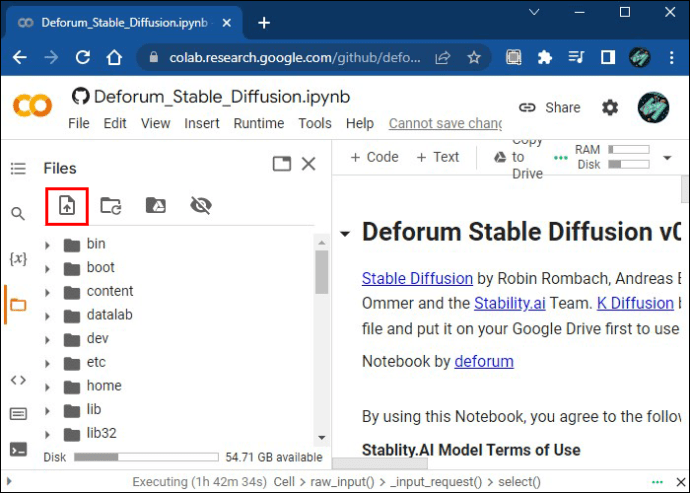Click the file tree vertical scrollbar
This screenshot has height=493, width=690.
[322, 272]
